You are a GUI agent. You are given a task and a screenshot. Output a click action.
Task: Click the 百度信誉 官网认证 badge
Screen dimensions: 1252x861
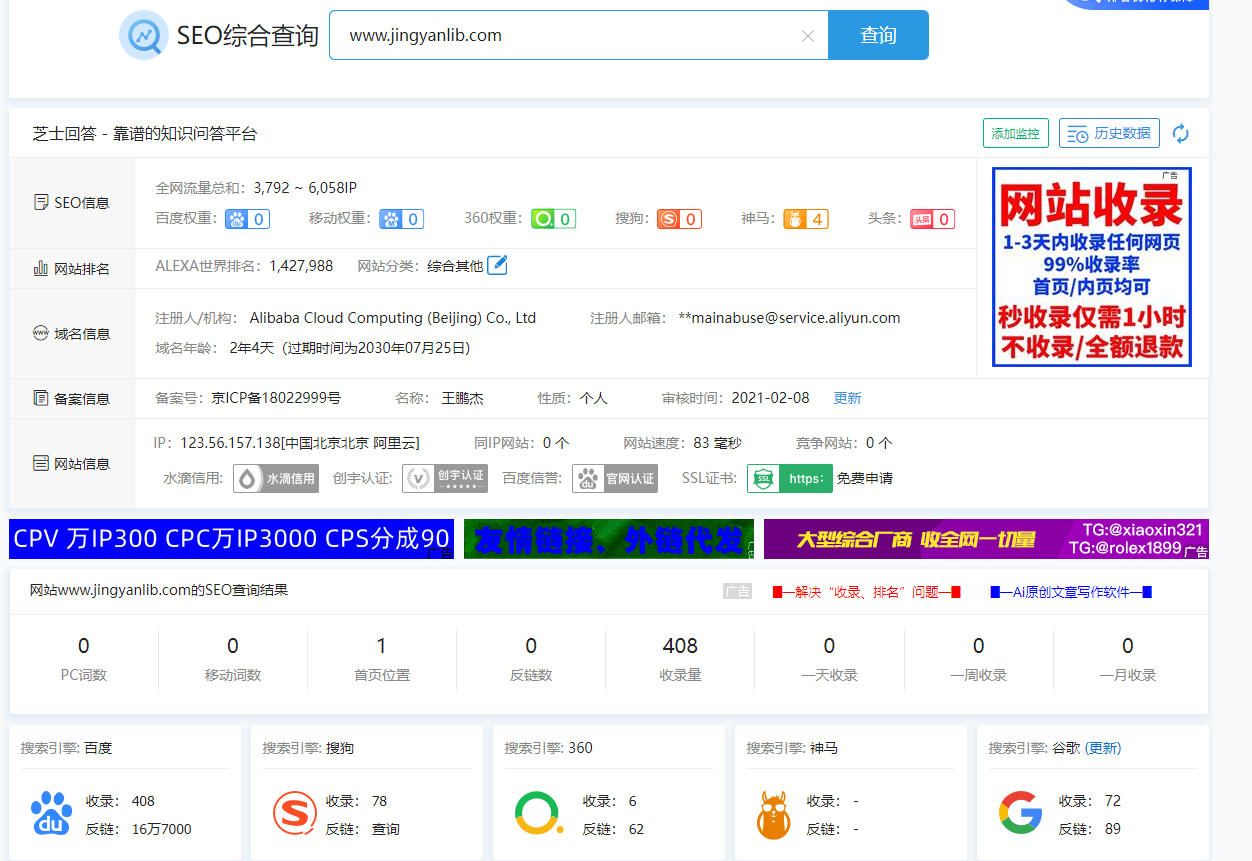pos(615,478)
